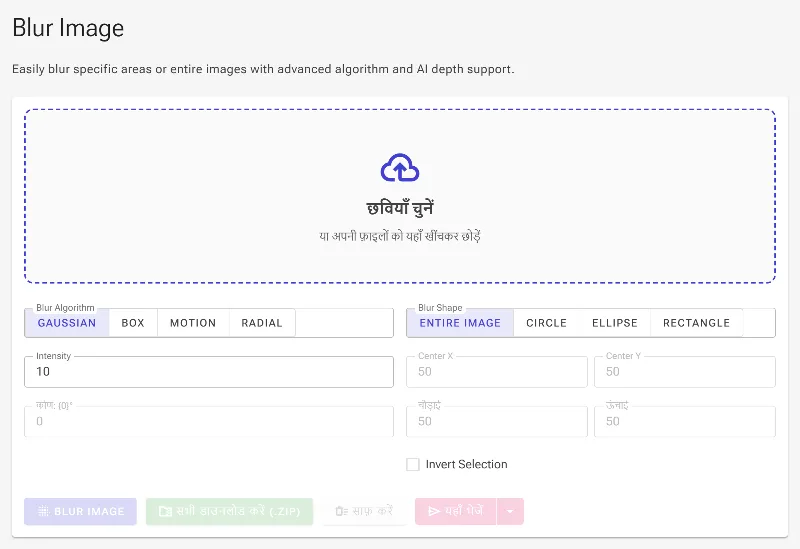Image resolution: width=800 pixels, height=549 pixels.
Task: Click the clear list icon beside साफ़ करें
Action: tap(341, 511)
